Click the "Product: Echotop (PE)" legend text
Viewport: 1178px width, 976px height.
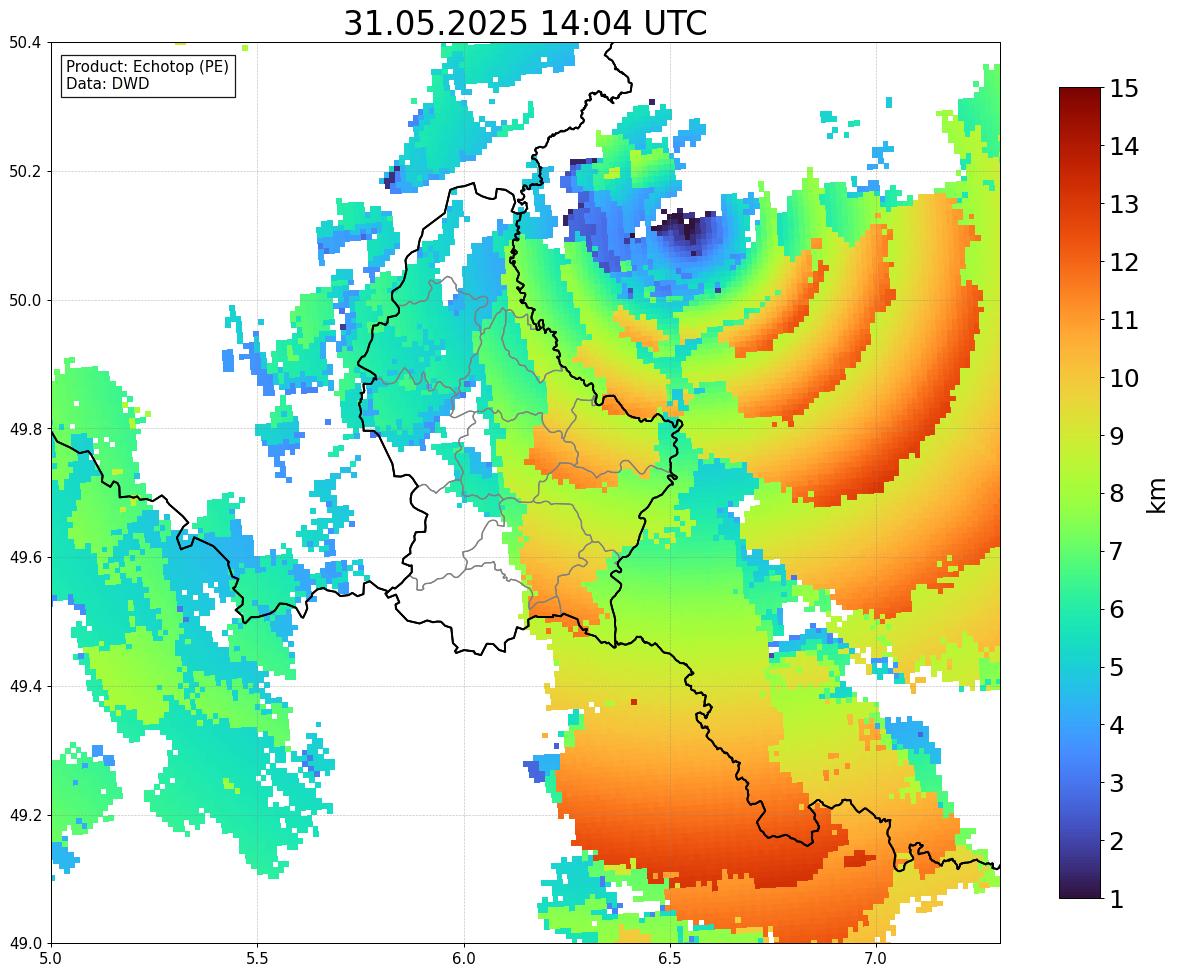[x=147, y=67]
